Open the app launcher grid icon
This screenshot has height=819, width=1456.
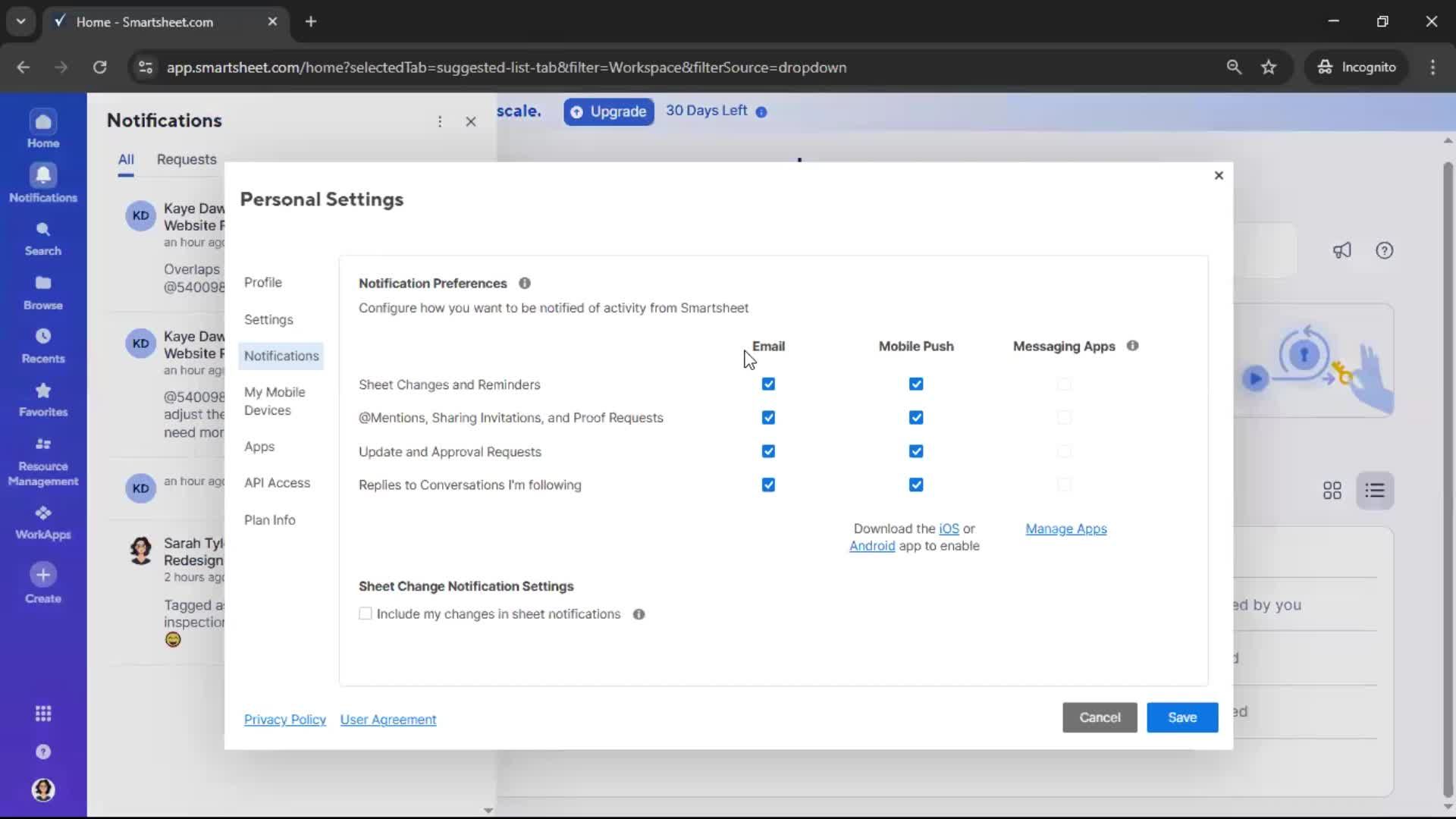tap(43, 714)
